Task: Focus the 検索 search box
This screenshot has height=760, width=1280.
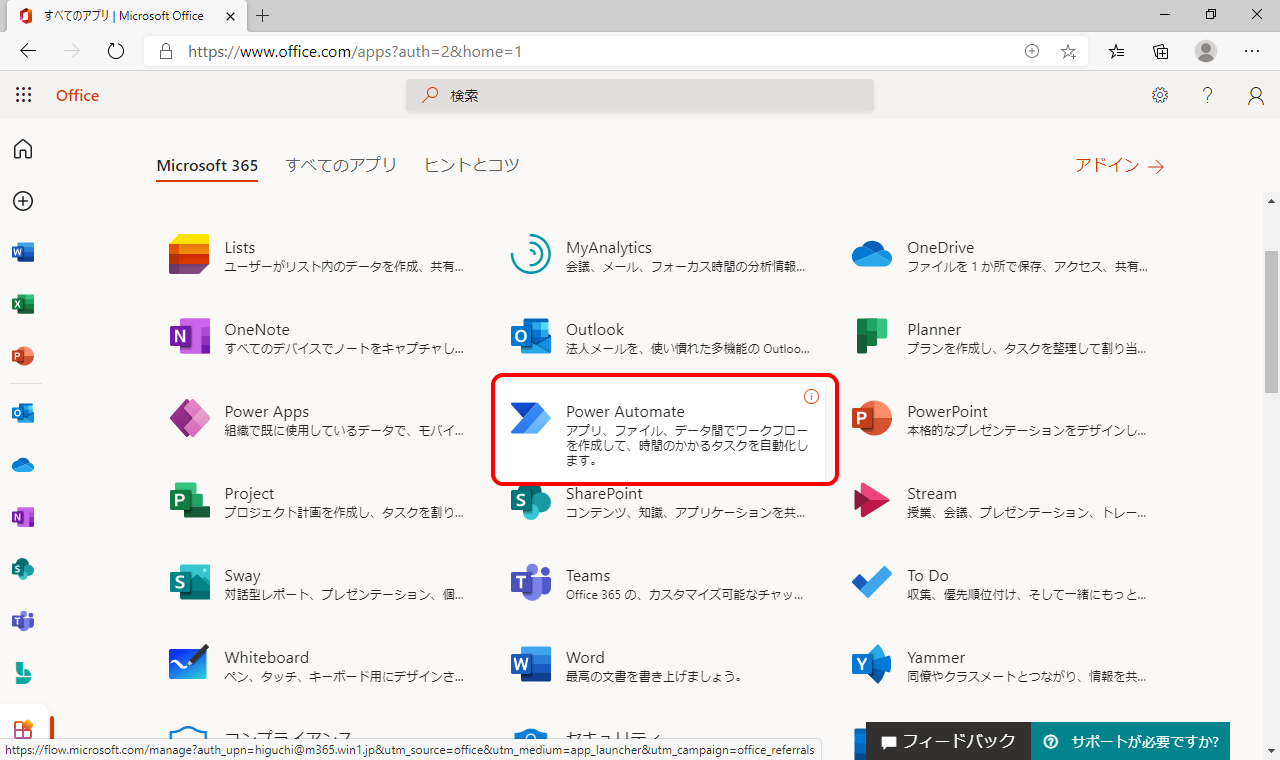Action: tap(640, 95)
